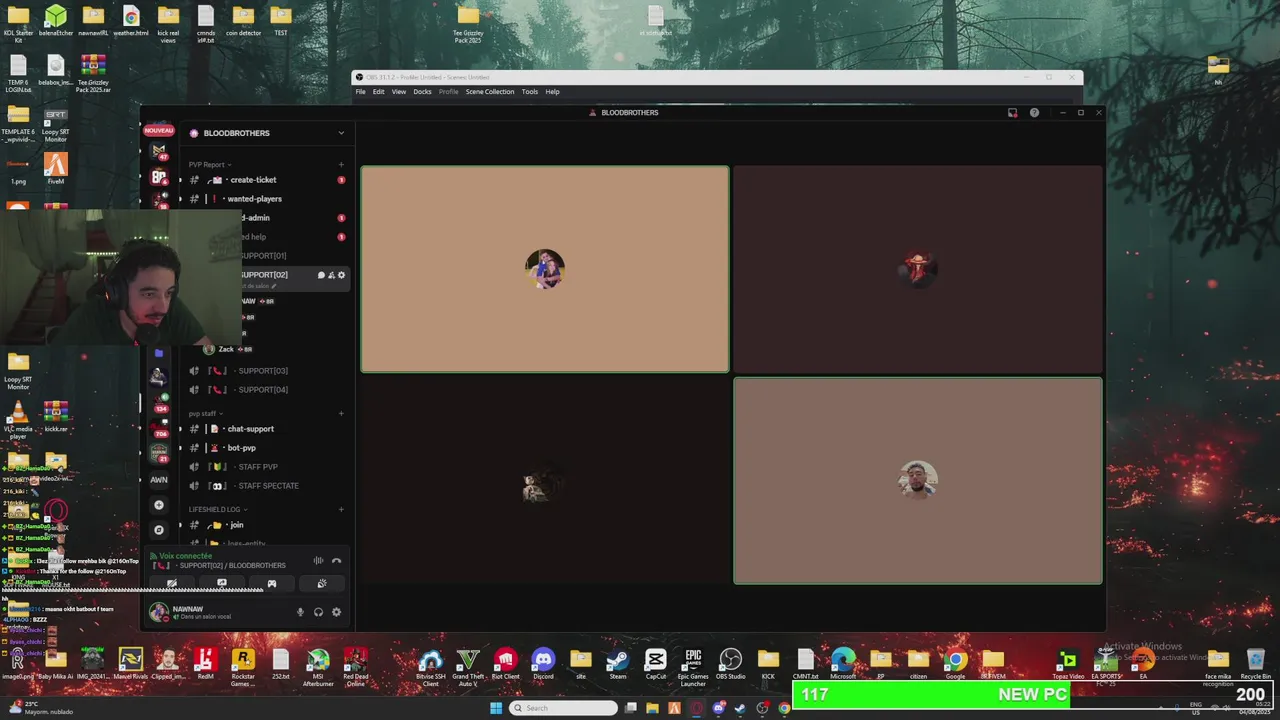This screenshot has width=1280, height=720.
Task: Click the taskbar Search box
Action: click(563, 708)
